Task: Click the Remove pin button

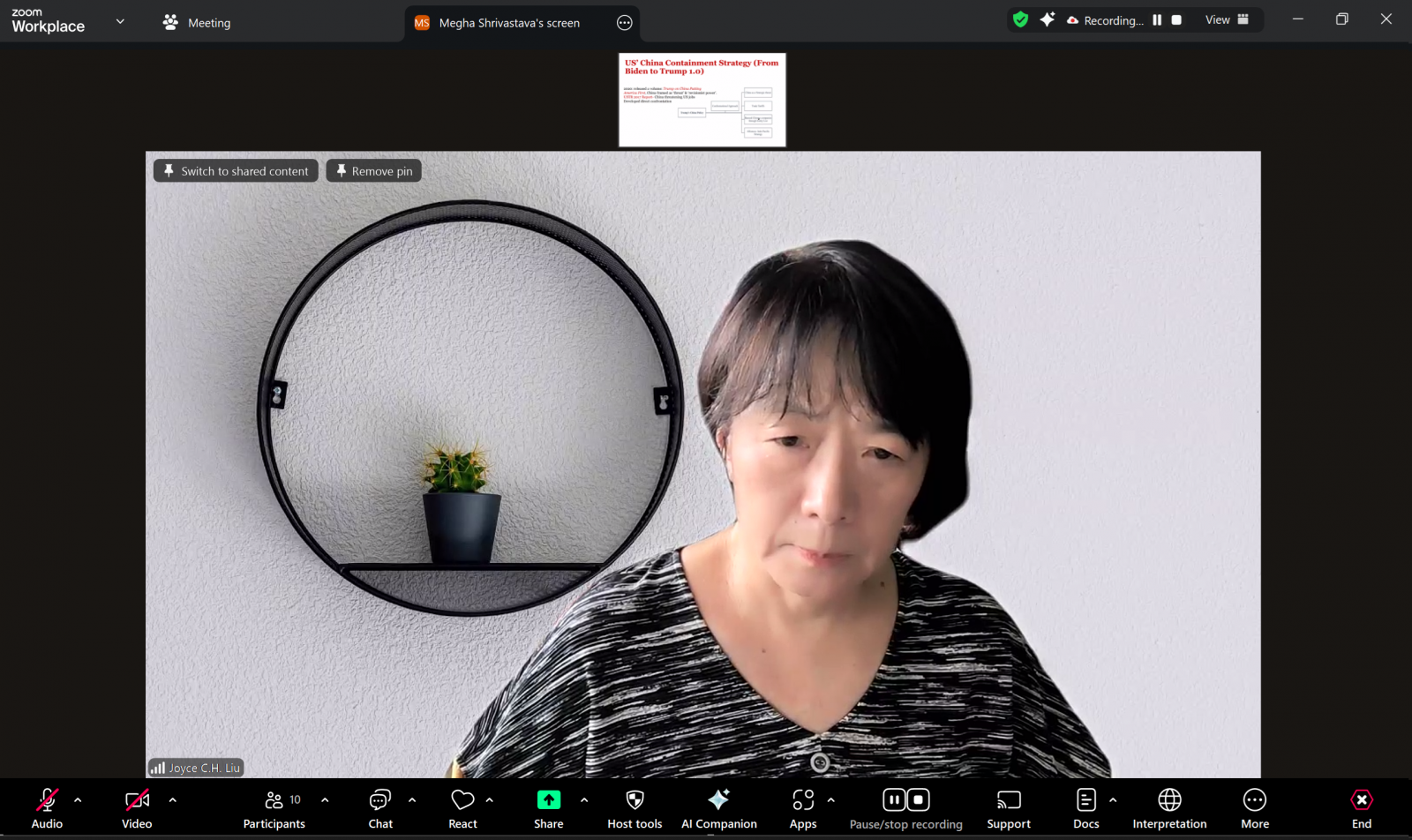Action: tap(373, 171)
